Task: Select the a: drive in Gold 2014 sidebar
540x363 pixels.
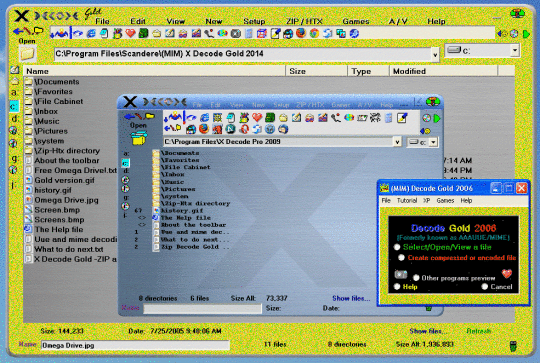Action: click(14, 92)
